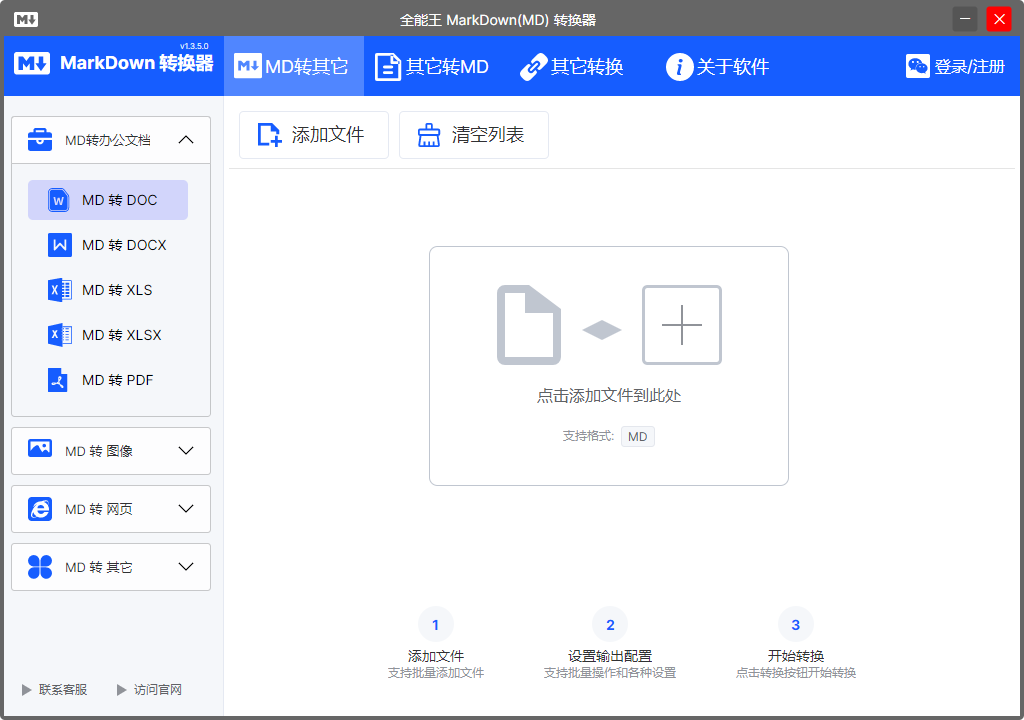The height and width of the screenshot is (720, 1024).
Task: Click the MarkDown 转换器 logo icon
Action: pos(31,63)
